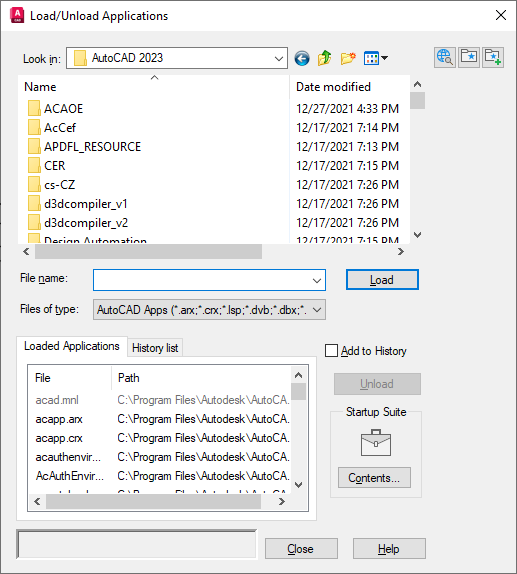The width and height of the screenshot is (517, 574).
Task: Click the Contents button
Action: [374, 478]
